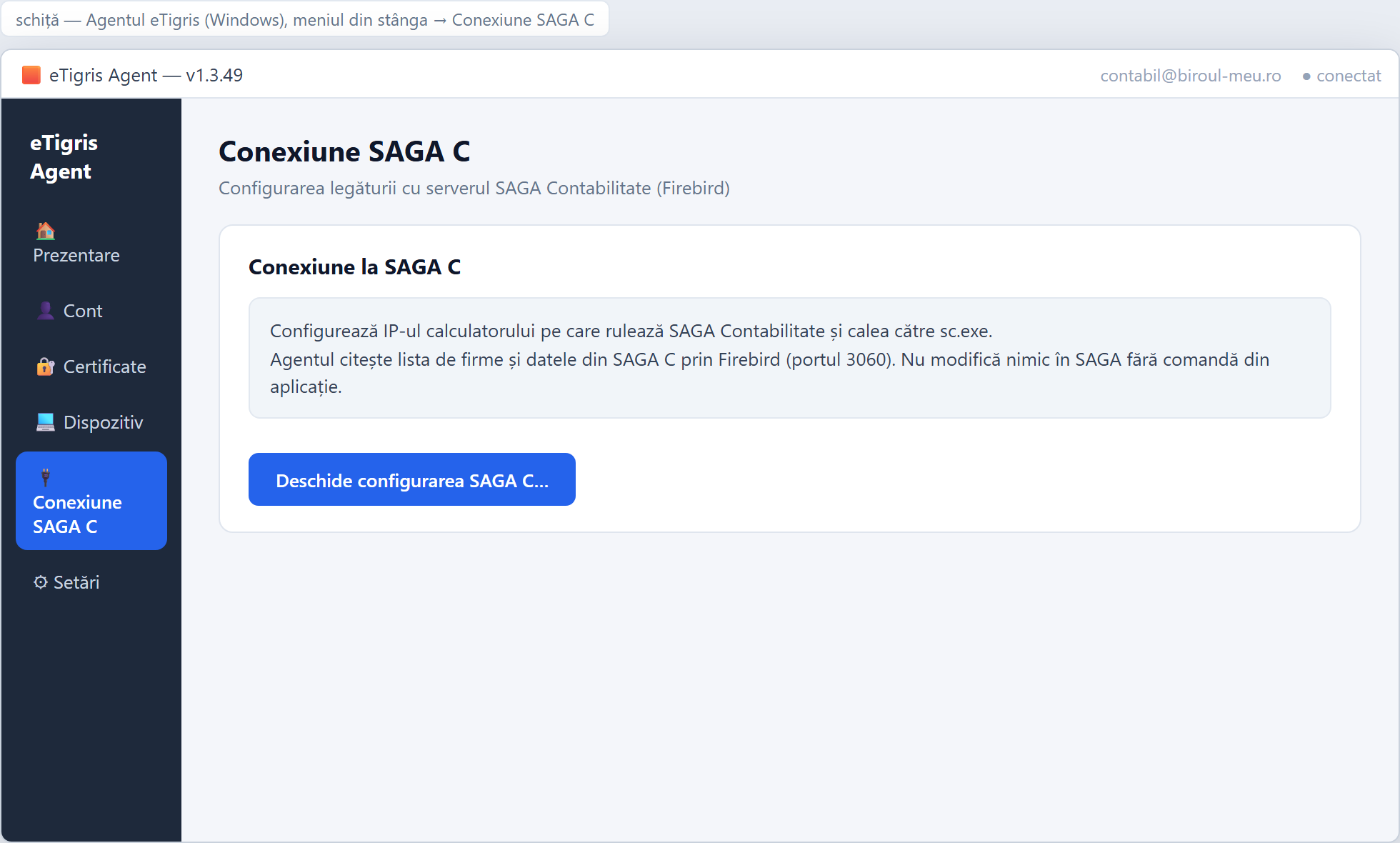The height and width of the screenshot is (843, 1400).
Task: Click the house icon above Prezentare
Action: [45, 231]
